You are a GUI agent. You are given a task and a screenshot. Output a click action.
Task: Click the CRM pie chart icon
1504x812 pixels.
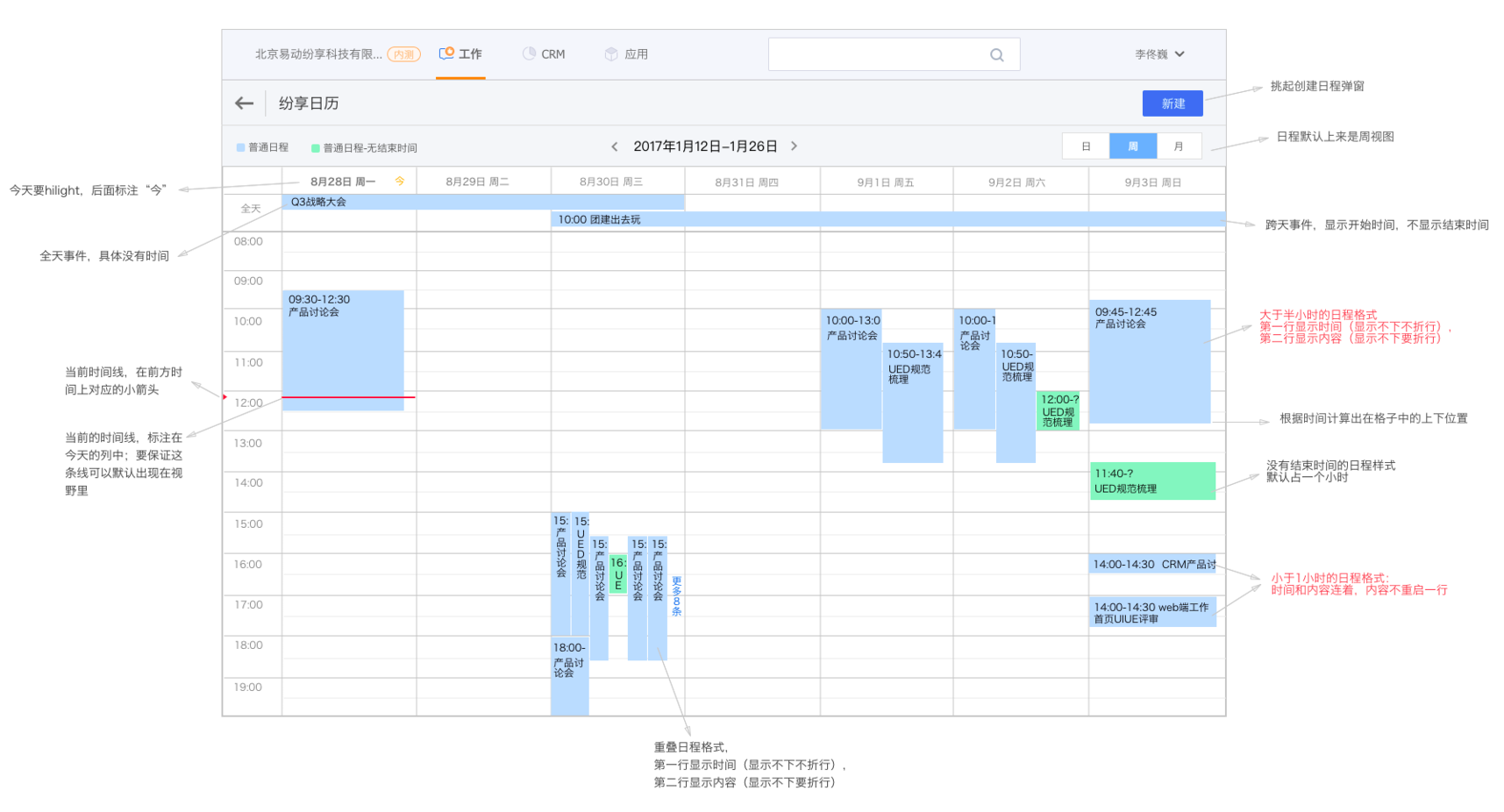[529, 53]
